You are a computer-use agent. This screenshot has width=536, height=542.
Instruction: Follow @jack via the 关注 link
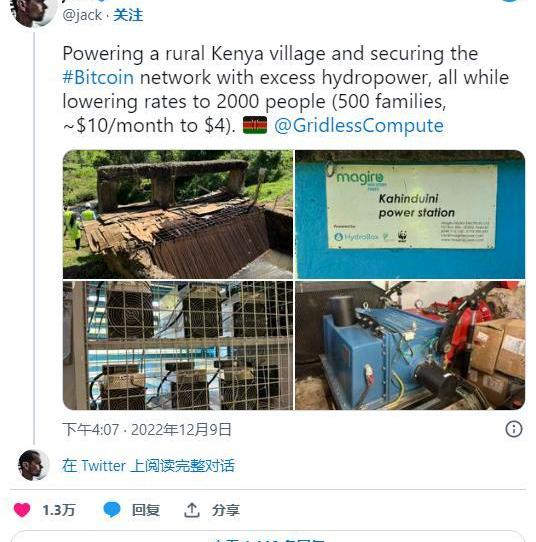(x=128, y=15)
